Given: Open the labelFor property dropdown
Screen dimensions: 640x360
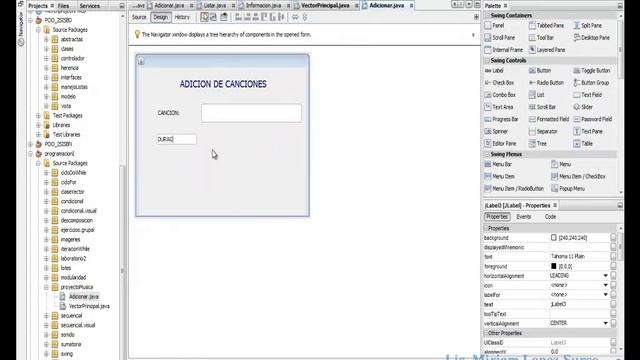Looking at the screenshot, I should coord(606,295).
